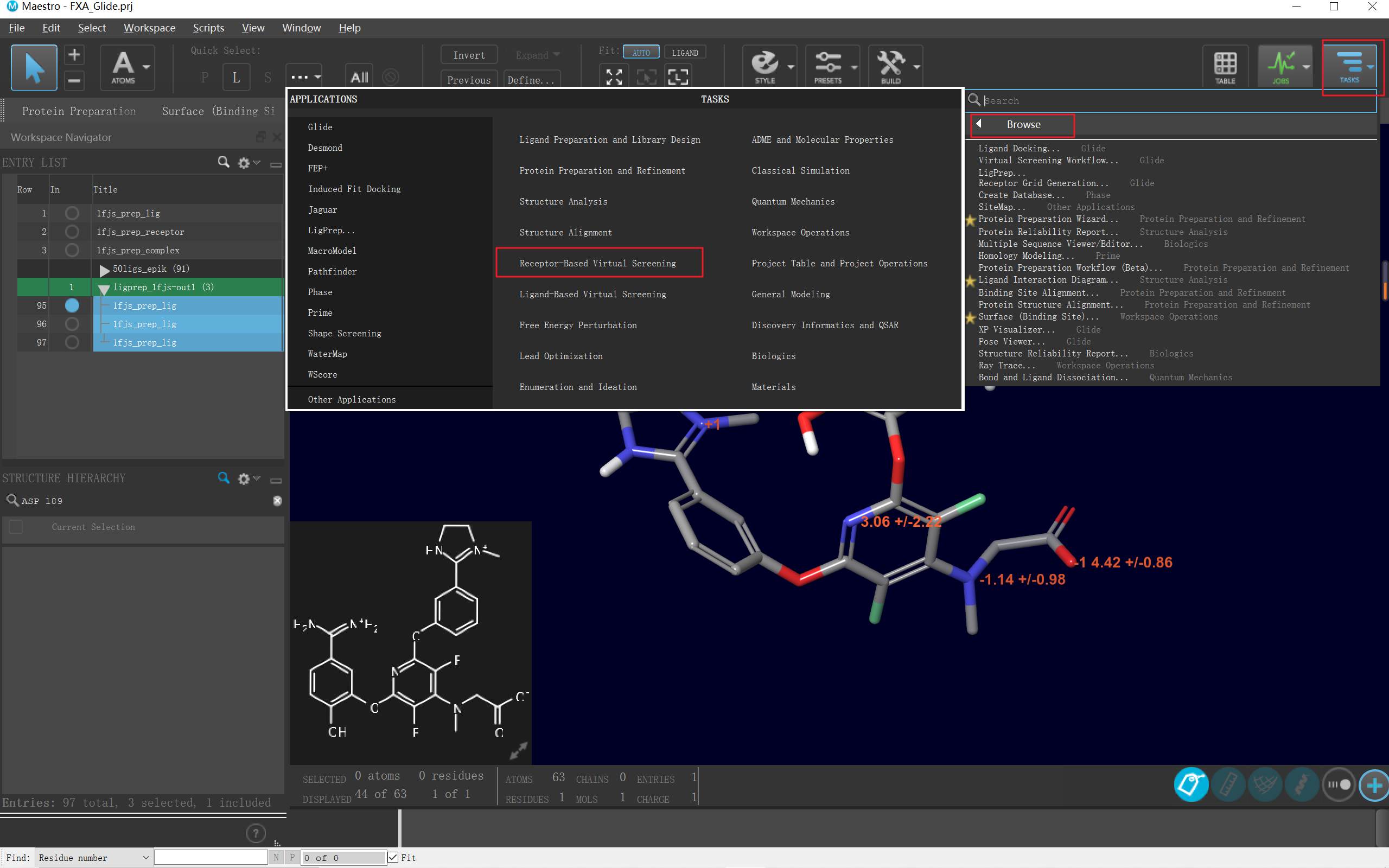Include 1fjs_prep_receptor entry in workspace

click(x=72, y=232)
